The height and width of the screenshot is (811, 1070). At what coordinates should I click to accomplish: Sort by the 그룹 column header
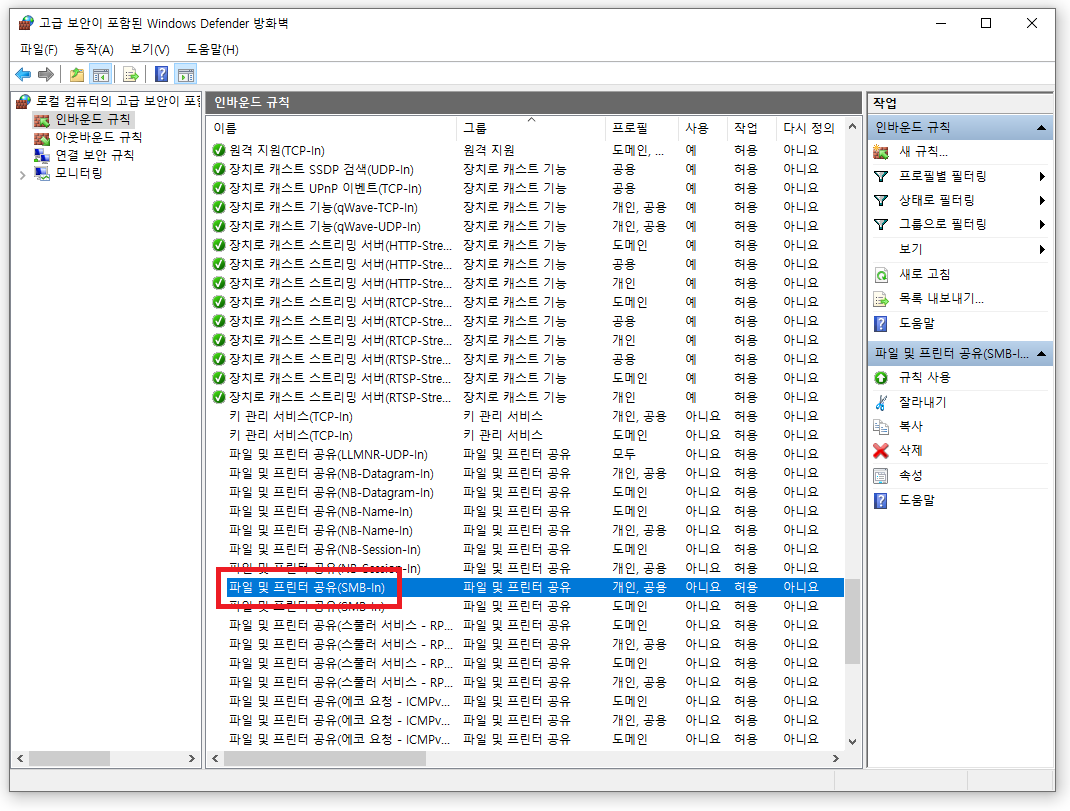pyautogui.click(x=531, y=128)
